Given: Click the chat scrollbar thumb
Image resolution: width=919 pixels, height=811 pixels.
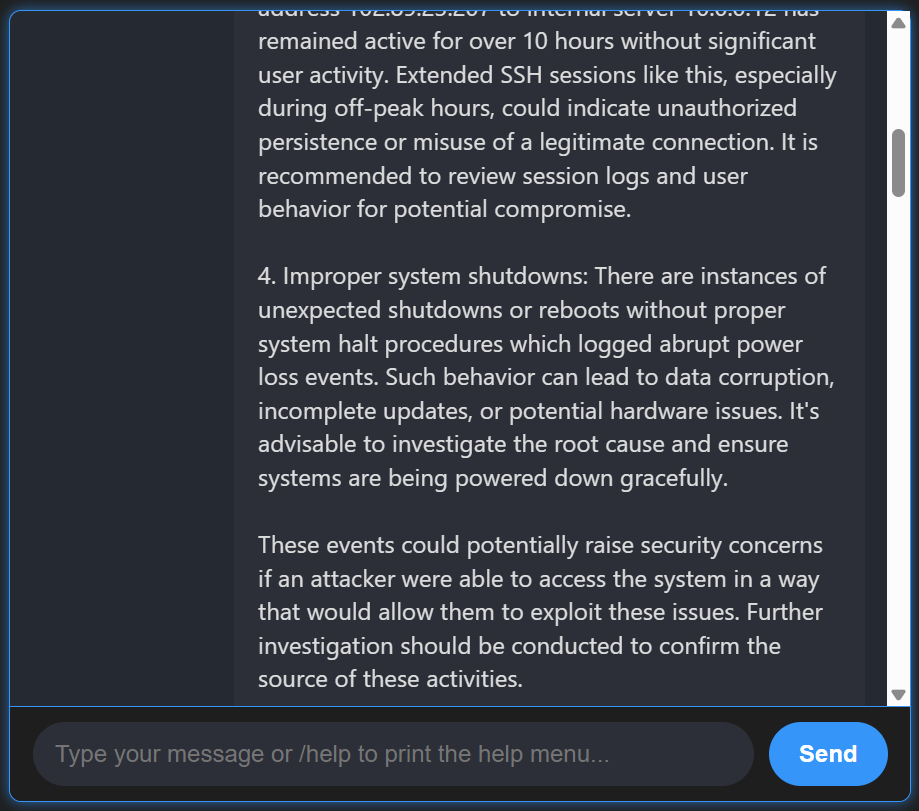Looking at the screenshot, I should [898, 163].
